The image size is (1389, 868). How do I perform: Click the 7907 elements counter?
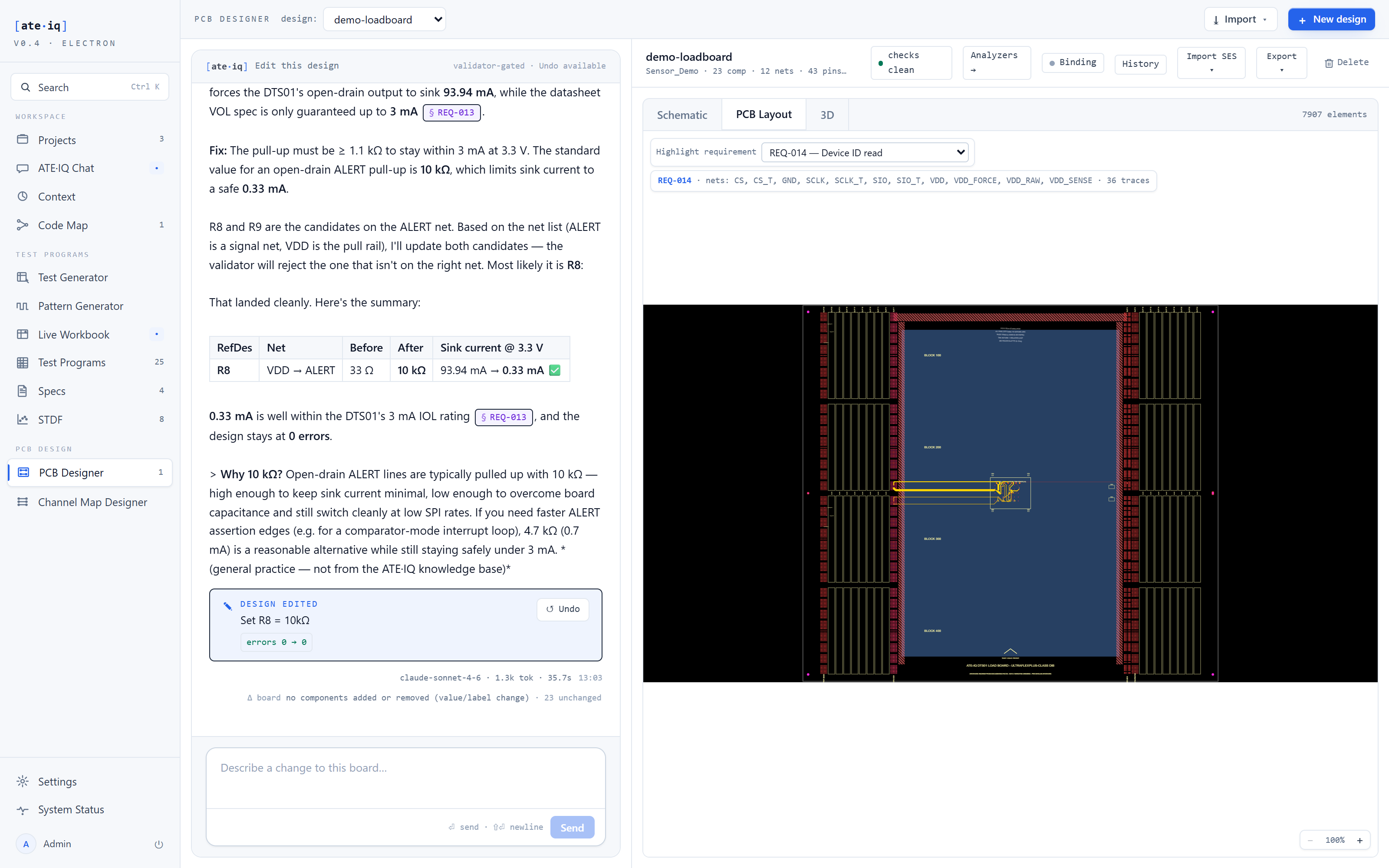coord(1334,115)
